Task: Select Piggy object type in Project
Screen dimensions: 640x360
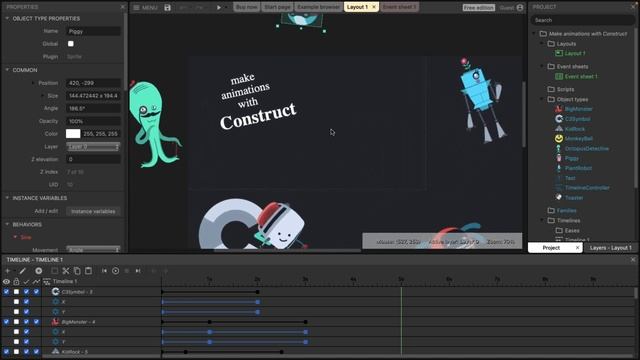Action: point(571,158)
